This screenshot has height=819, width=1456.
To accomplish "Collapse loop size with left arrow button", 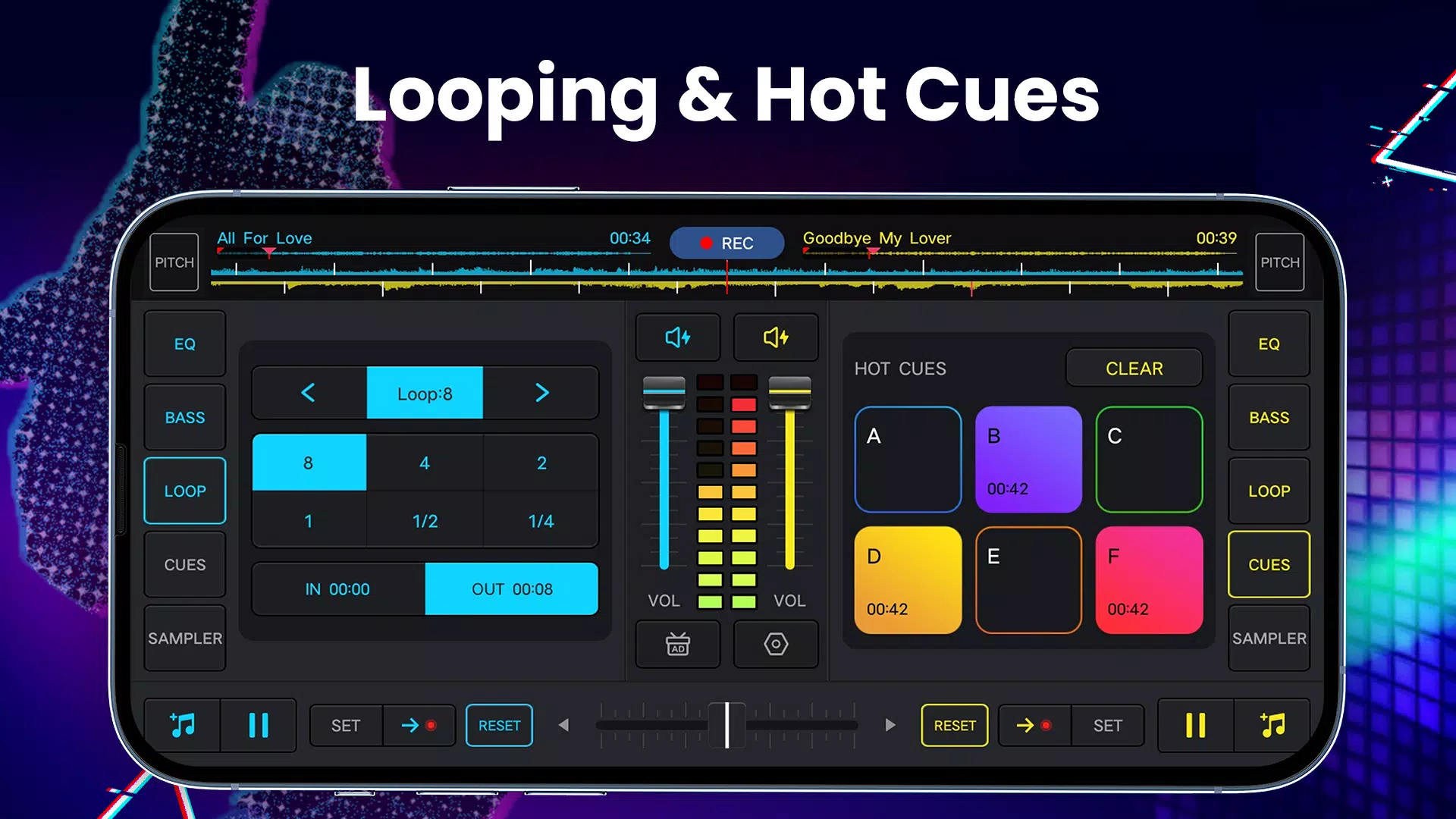I will click(308, 392).
